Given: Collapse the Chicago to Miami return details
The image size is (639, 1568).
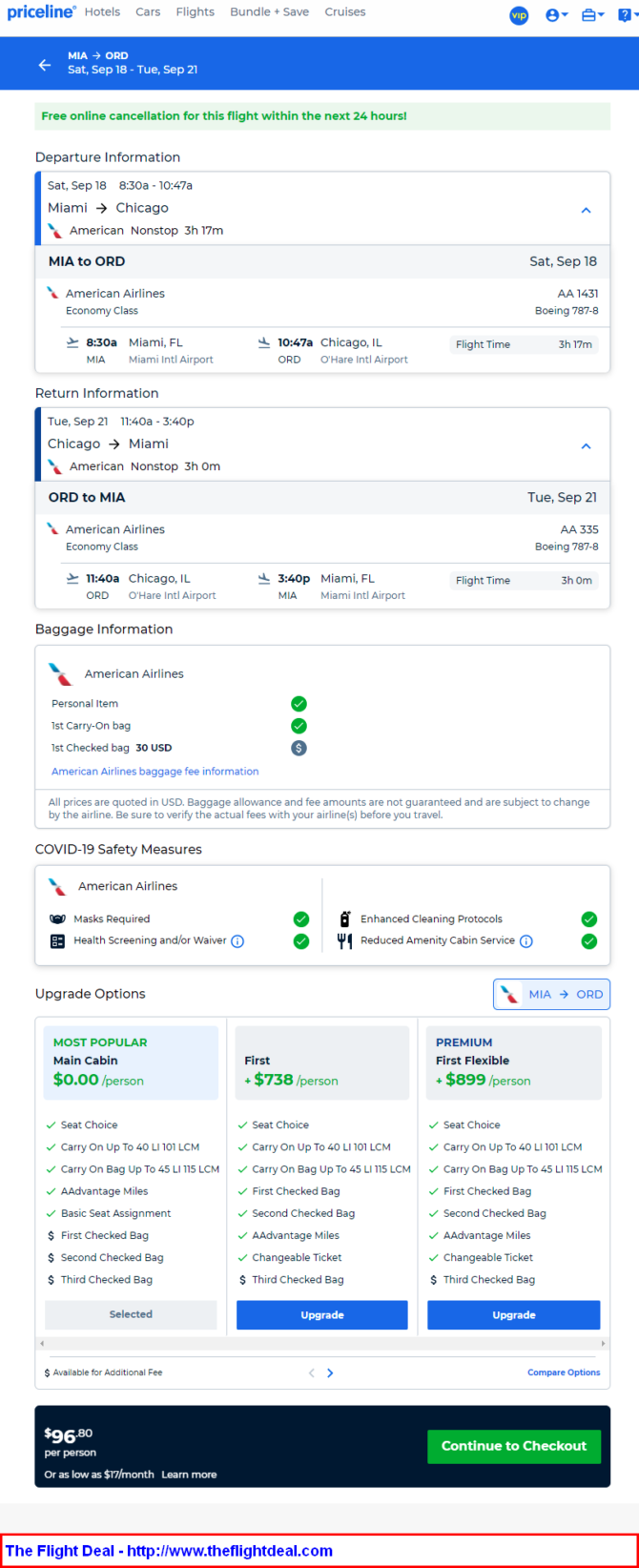Looking at the screenshot, I should 587,445.
